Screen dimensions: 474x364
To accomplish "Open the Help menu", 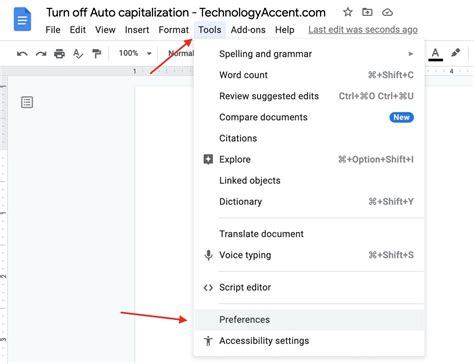I will pyautogui.click(x=285, y=30).
